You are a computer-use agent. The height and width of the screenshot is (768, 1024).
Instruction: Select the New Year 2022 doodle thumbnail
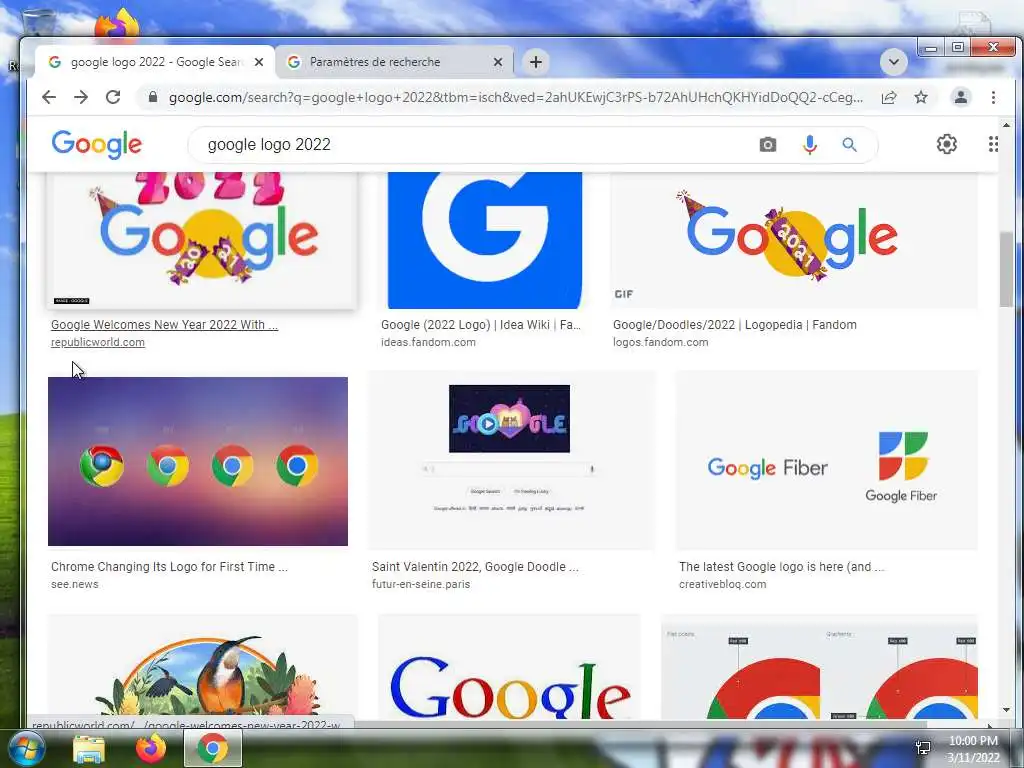coord(202,240)
